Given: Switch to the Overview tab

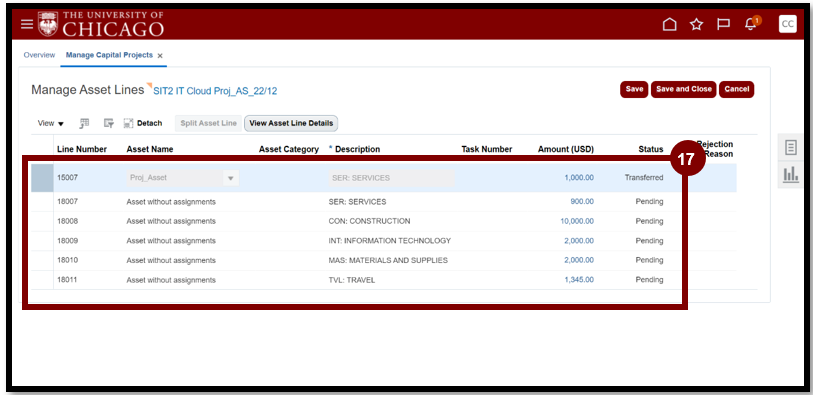Looking at the screenshot, I should (x=39, y=55).
